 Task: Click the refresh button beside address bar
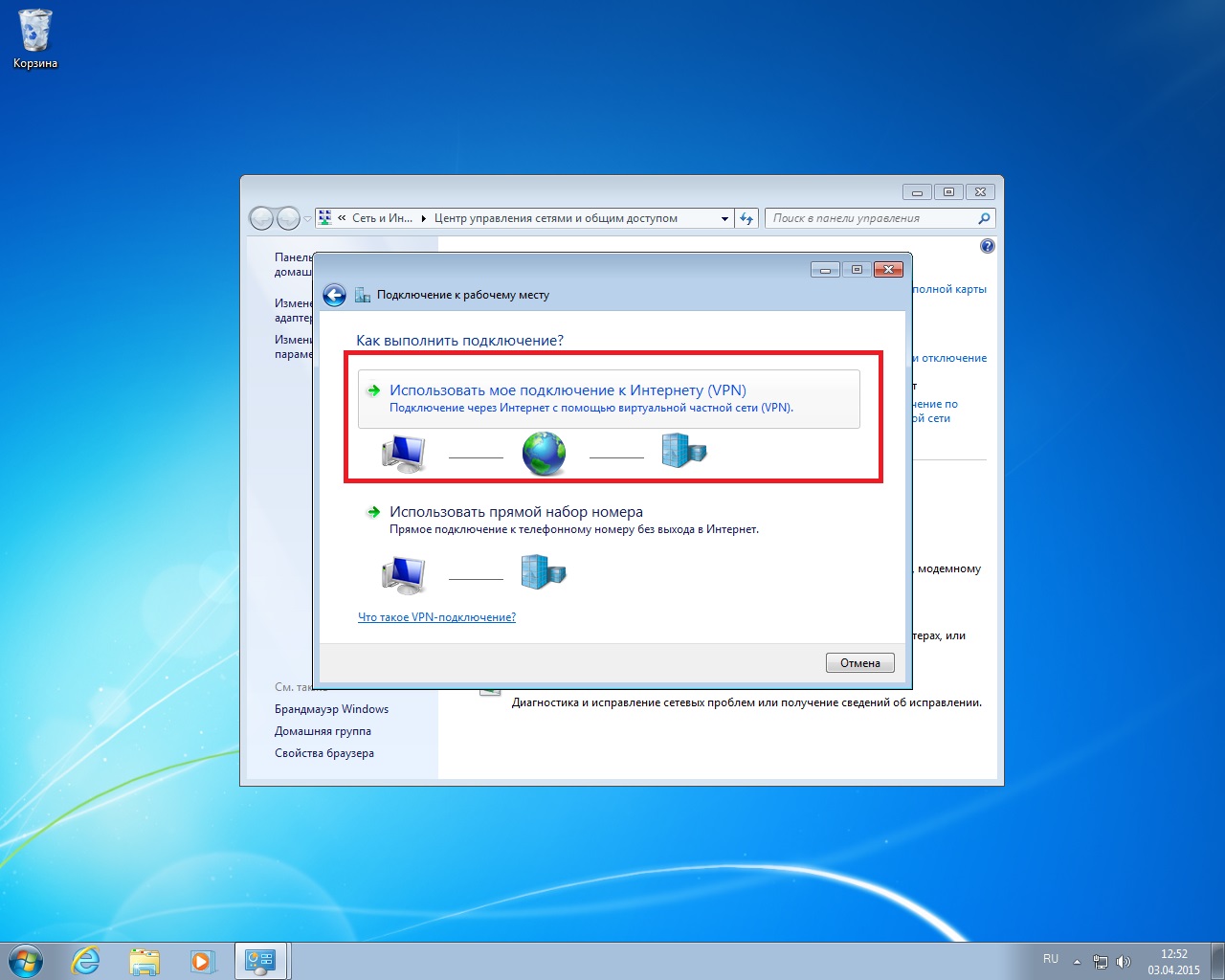tap(747, 218)
